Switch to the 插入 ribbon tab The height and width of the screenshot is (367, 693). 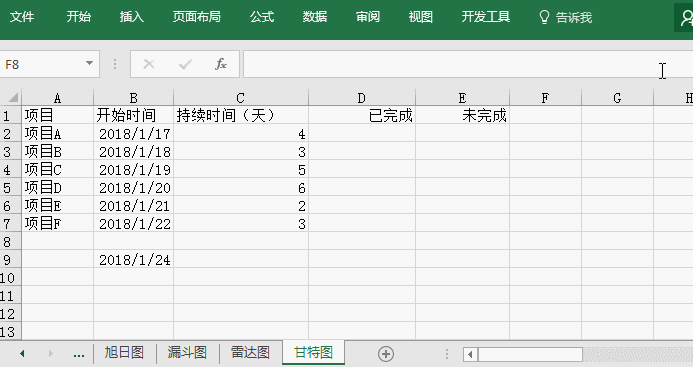[x=132, y=17]
